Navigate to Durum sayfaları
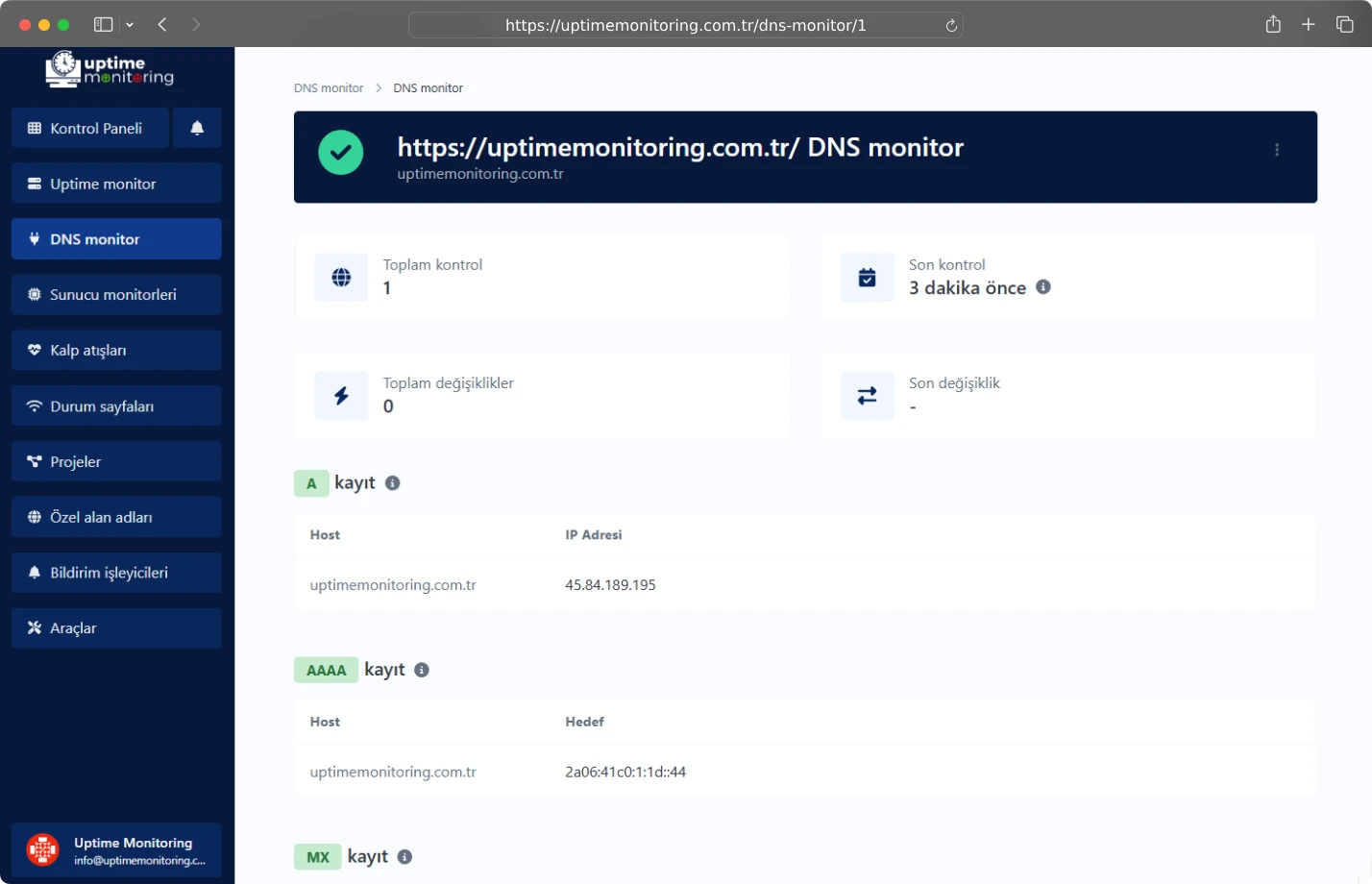This screenshot has height=884, width=1372. (116, 406)
